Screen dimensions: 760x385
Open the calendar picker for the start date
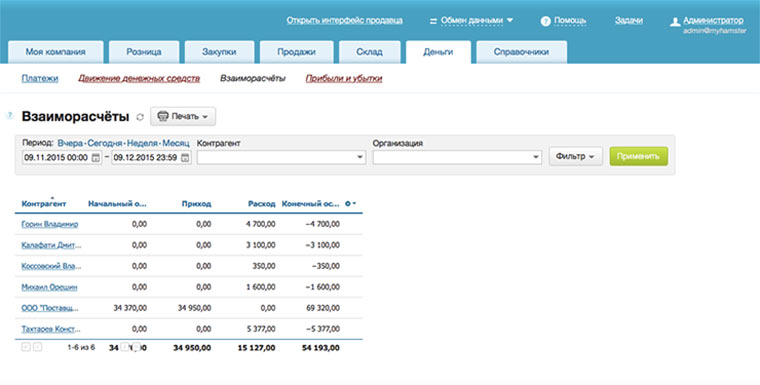click(x=95, y=158)
